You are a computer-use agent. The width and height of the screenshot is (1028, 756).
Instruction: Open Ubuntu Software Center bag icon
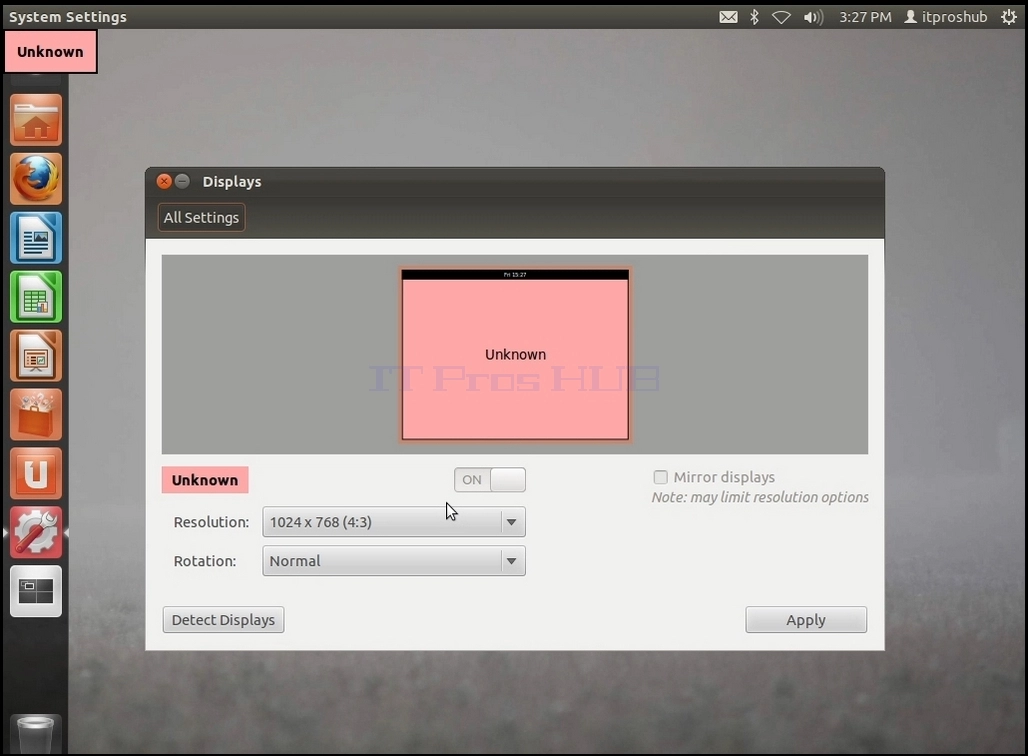pos(36,414)
